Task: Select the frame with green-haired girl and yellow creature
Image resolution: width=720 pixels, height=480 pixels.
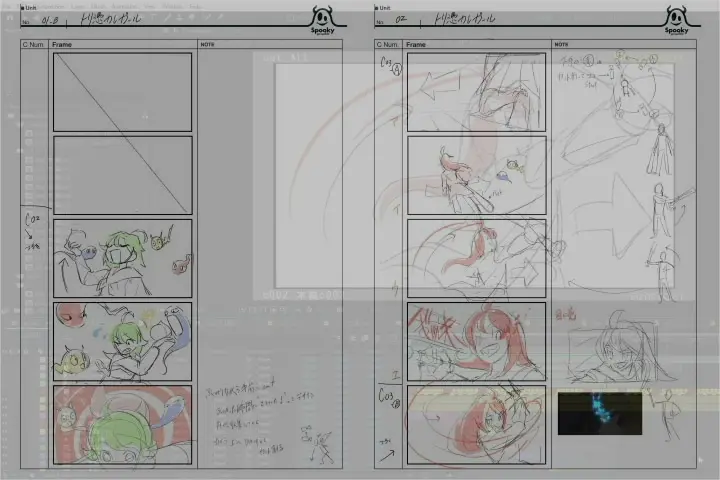Action: (x=123, y=342)
